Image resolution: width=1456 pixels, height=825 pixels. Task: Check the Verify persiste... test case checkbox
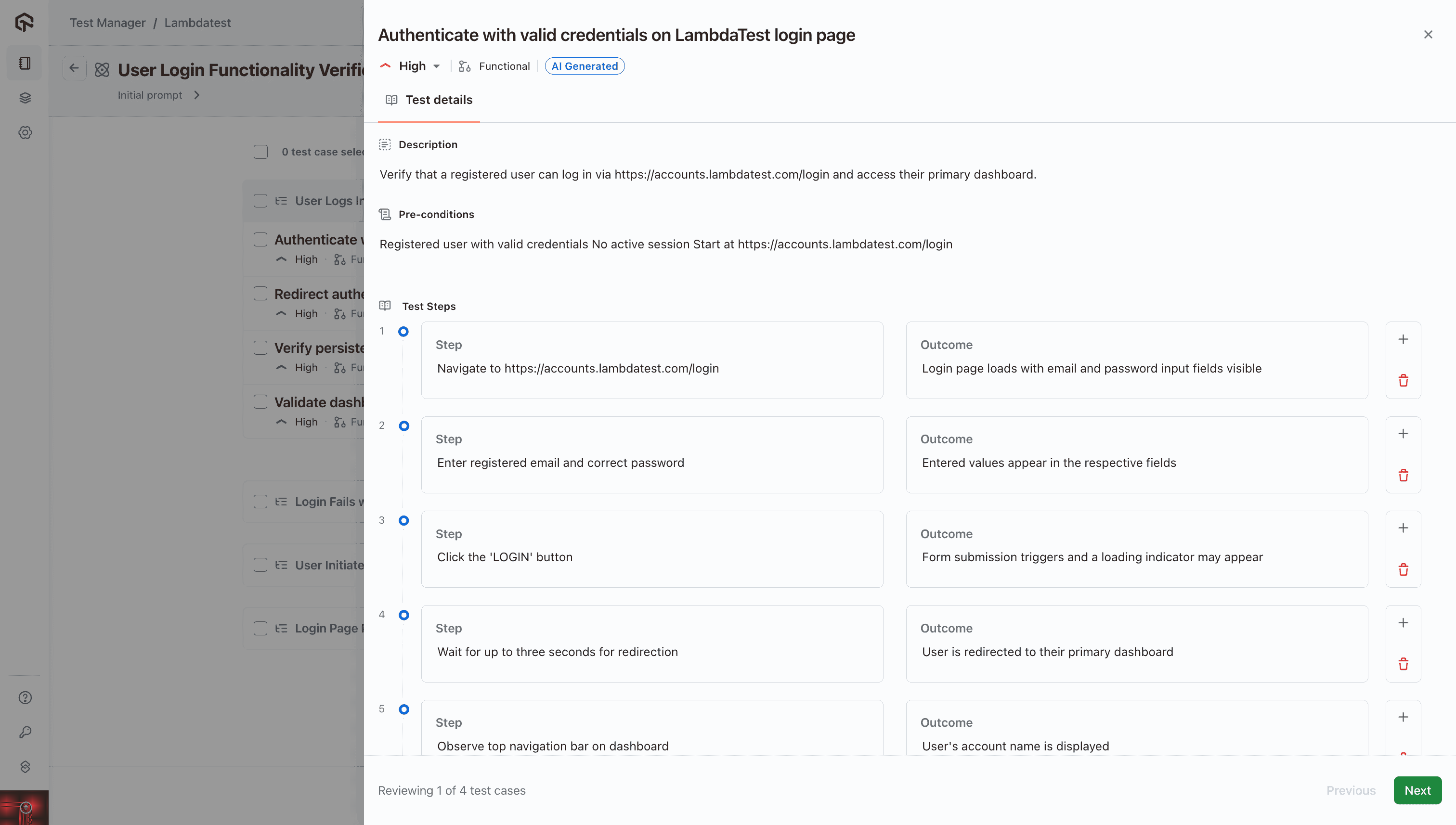[260, 348]
